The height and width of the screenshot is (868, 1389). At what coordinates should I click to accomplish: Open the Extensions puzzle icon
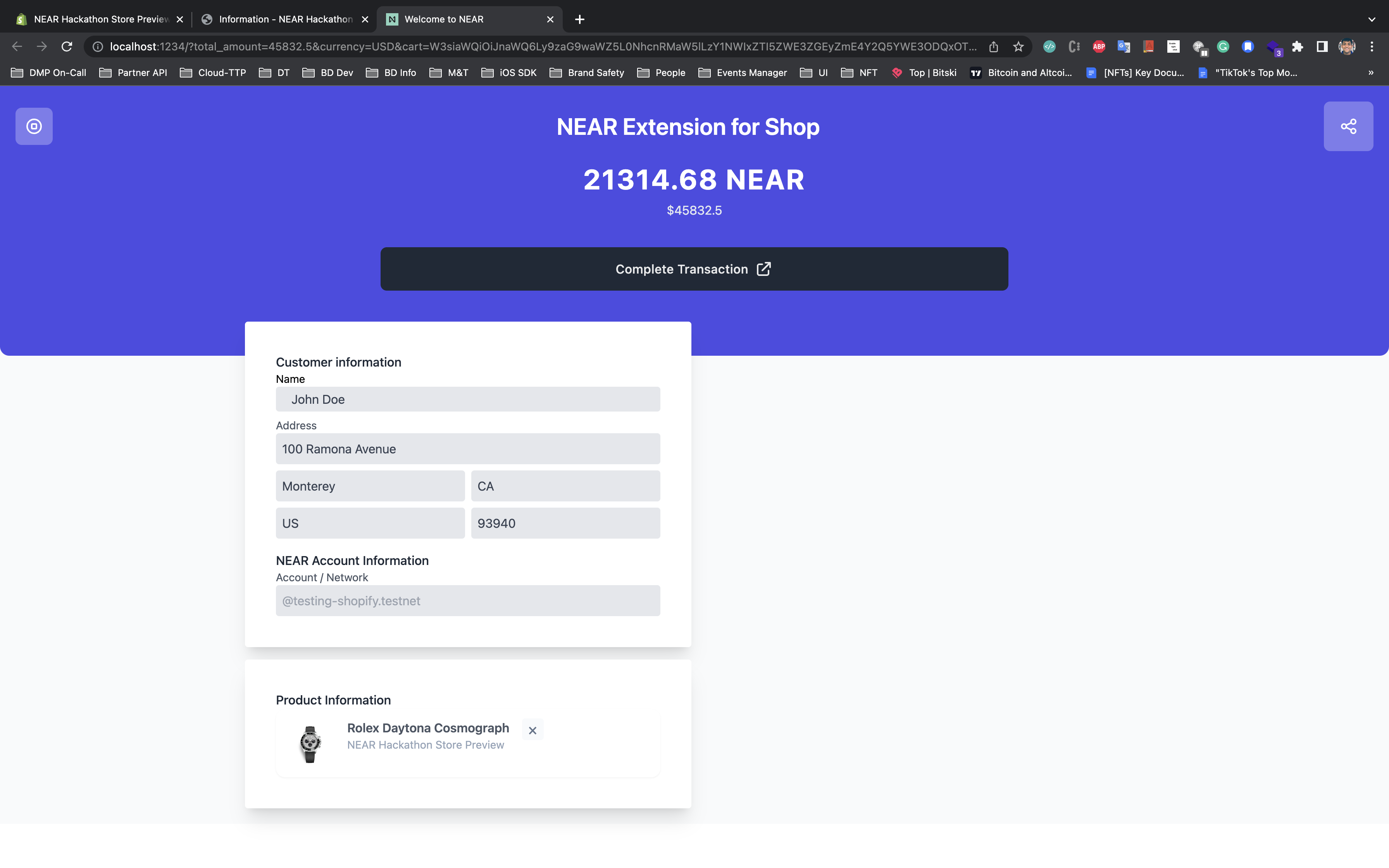click(1297, 46)
